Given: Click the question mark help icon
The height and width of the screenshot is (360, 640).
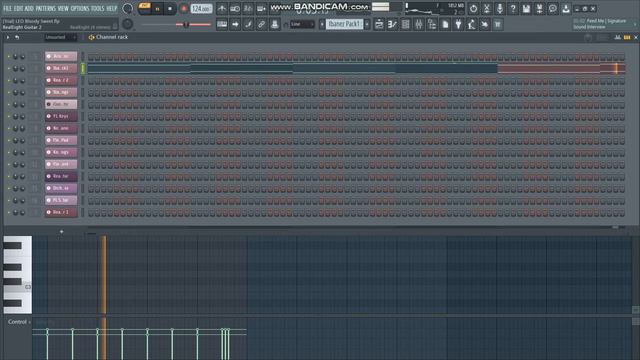Looking at the screenshot, I should 513,8.
